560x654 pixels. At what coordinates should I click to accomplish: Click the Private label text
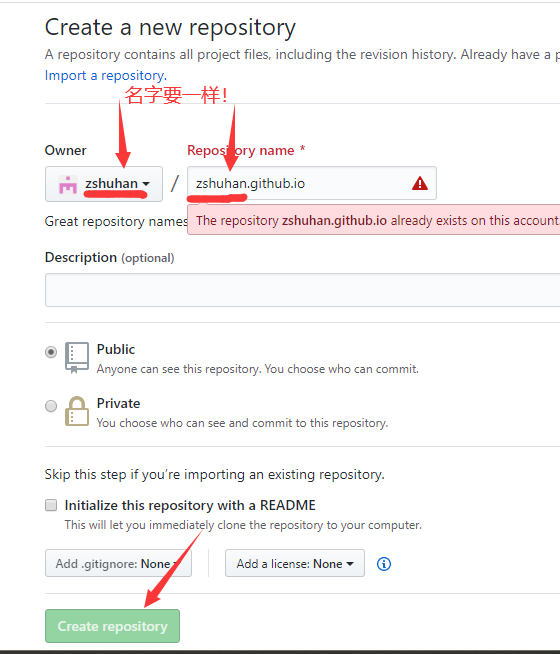click(x=118, y=403)
